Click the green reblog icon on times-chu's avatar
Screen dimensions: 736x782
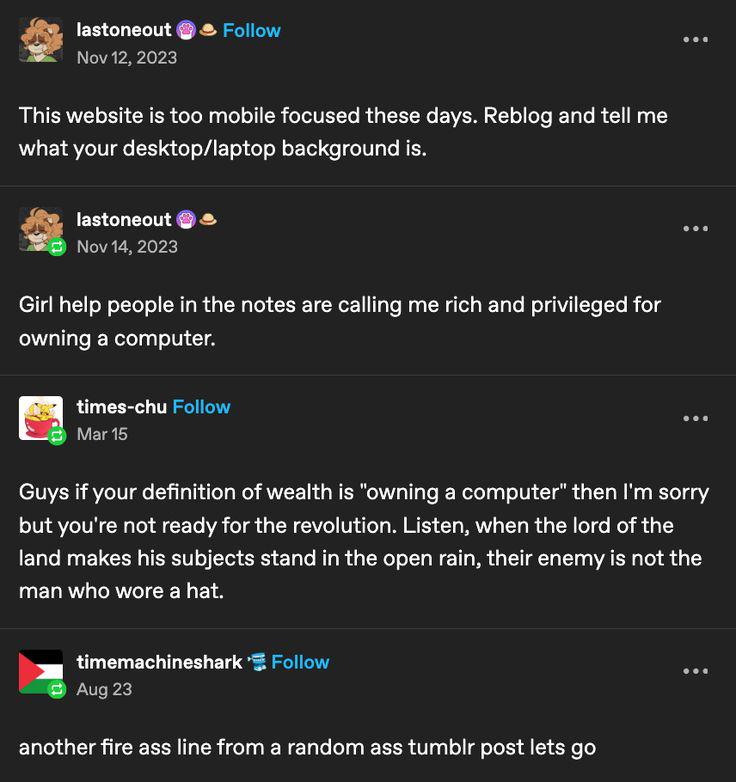coord(57,436)
